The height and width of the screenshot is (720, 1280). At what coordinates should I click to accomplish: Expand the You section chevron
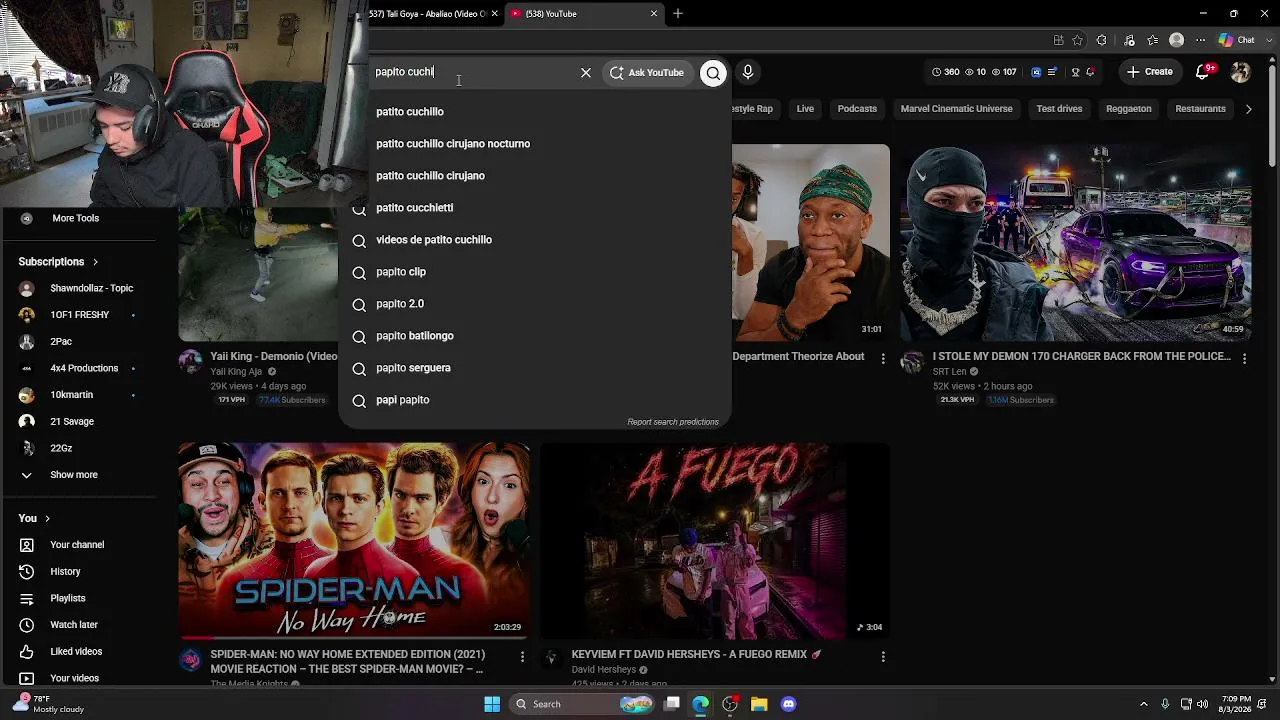coord(47,518)
